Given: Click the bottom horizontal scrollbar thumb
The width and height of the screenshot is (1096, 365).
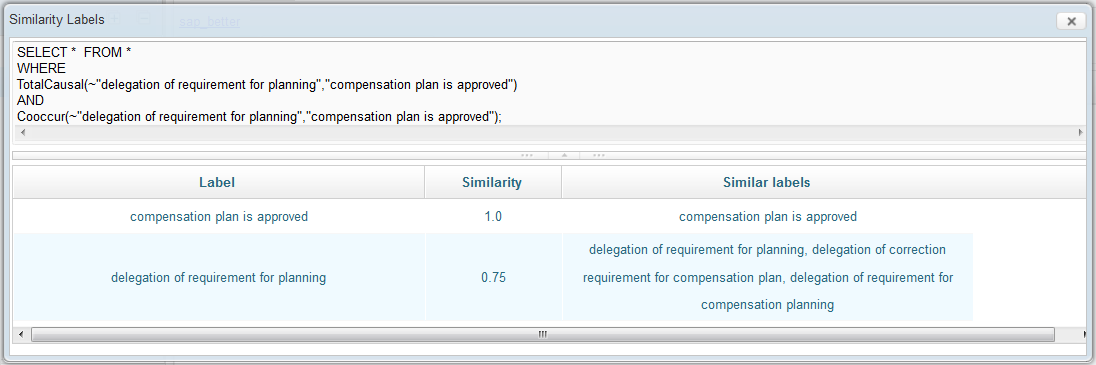Looking at the screenshot, I should point(542,335).
